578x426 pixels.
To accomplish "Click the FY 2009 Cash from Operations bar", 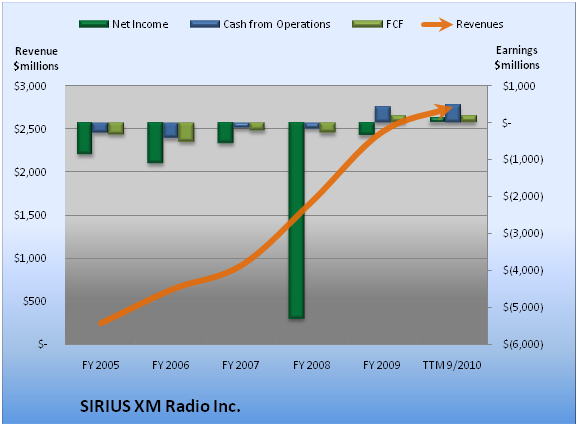I will click(383, 114).
